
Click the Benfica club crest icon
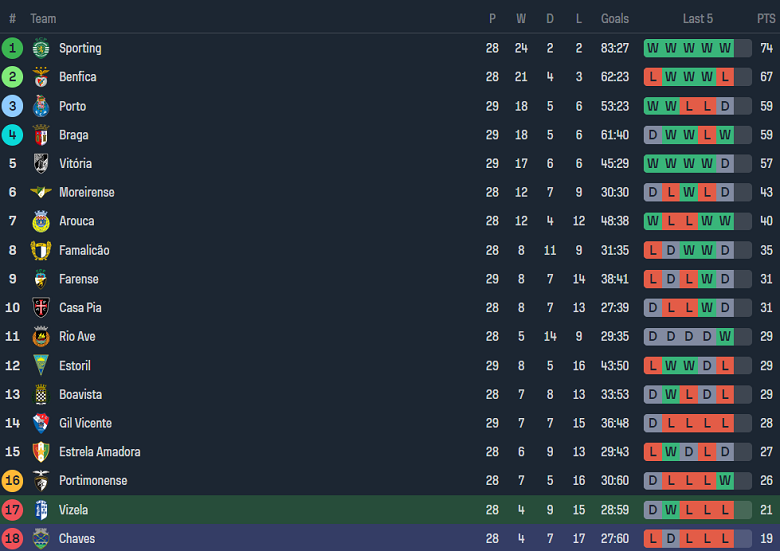click(x=41, y=77)
